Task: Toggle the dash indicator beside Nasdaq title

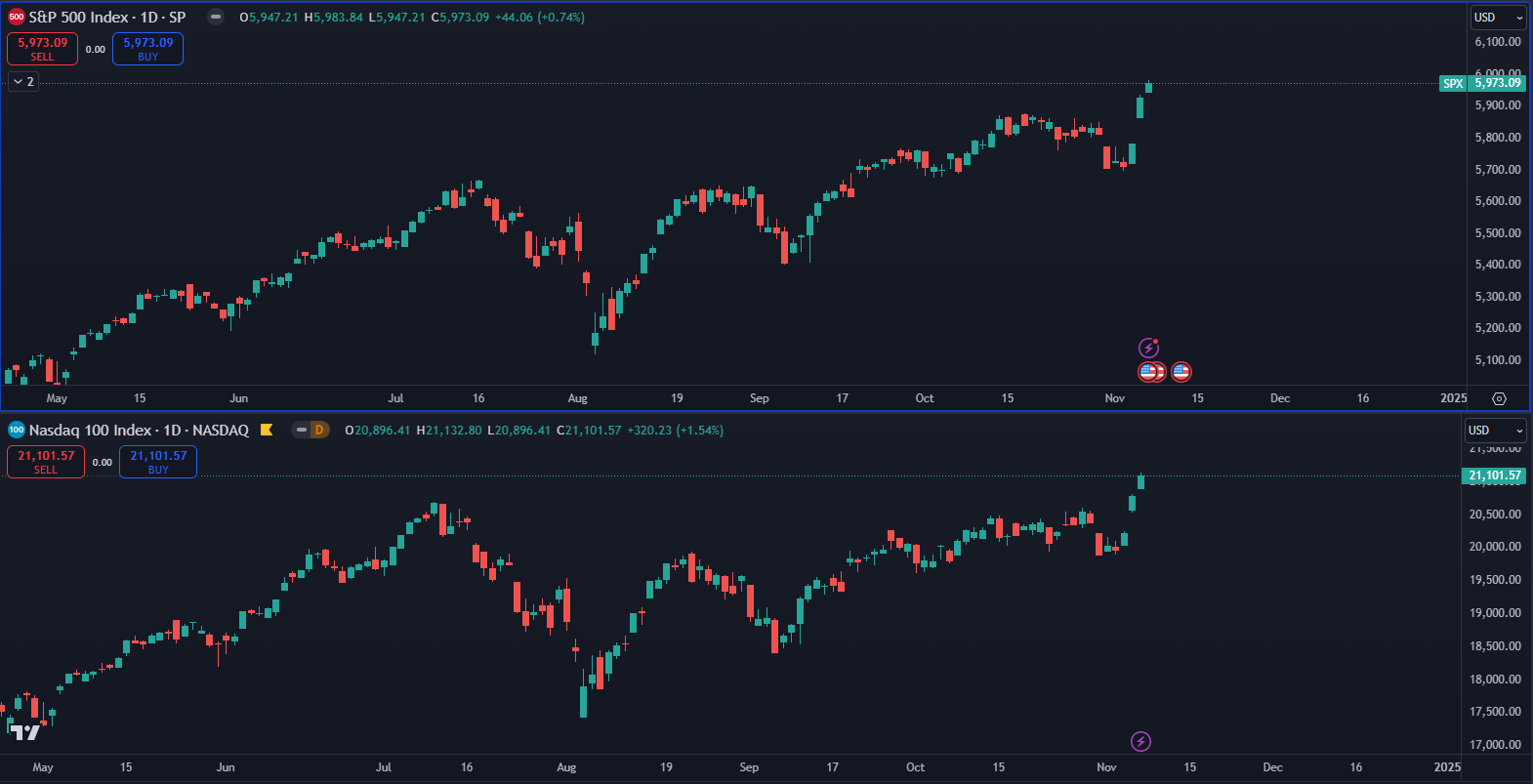Action: (301, 430)
